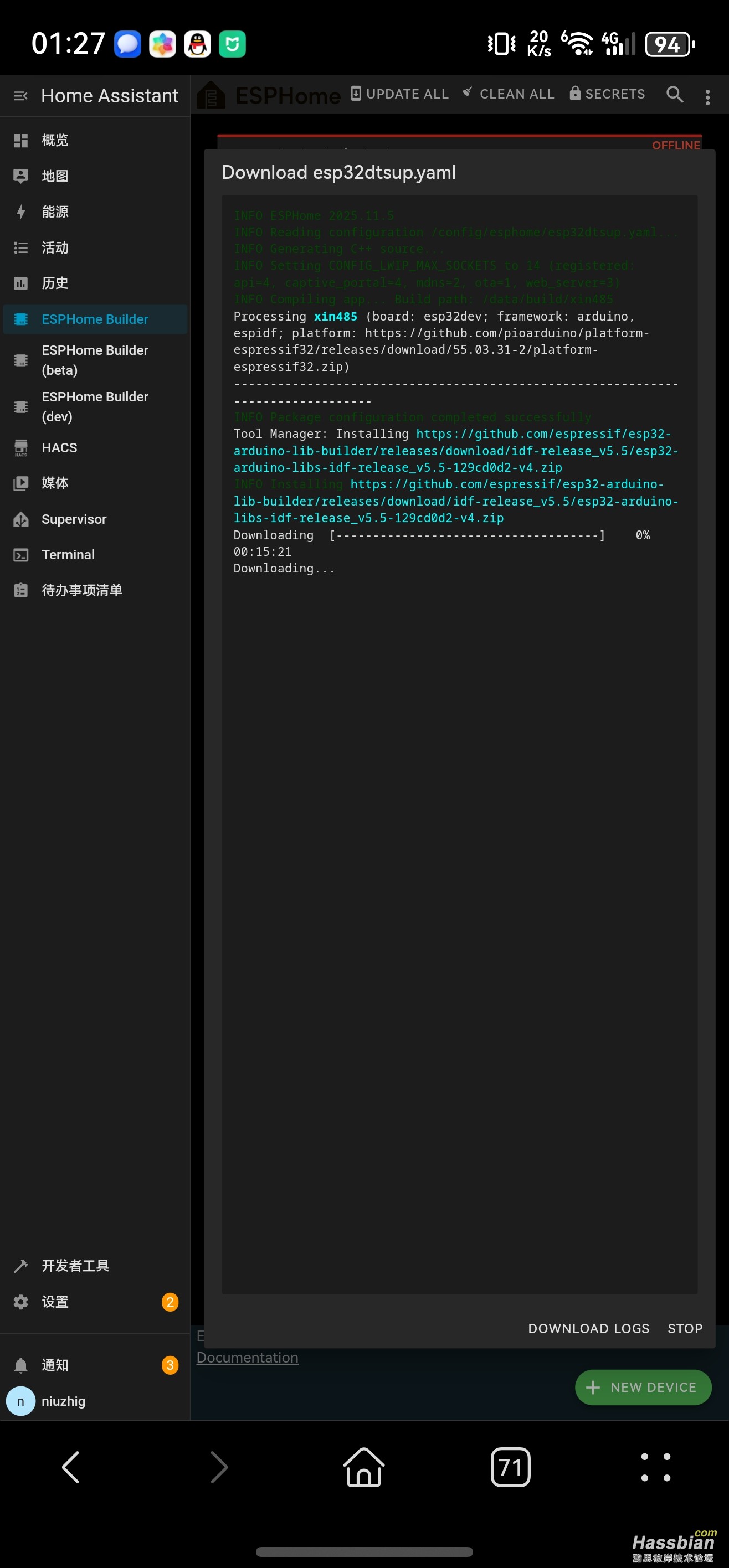
Task: Open the Documentation link
Action: point(247,1357)
